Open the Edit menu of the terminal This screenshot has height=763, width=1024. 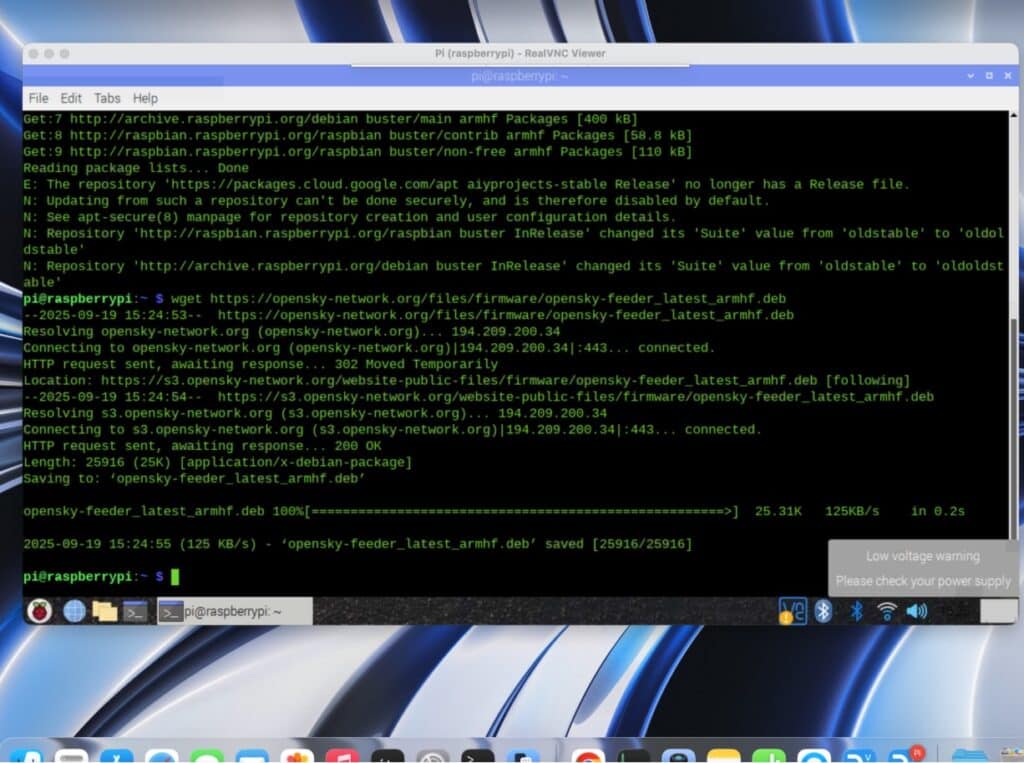[x=70, y=98]
